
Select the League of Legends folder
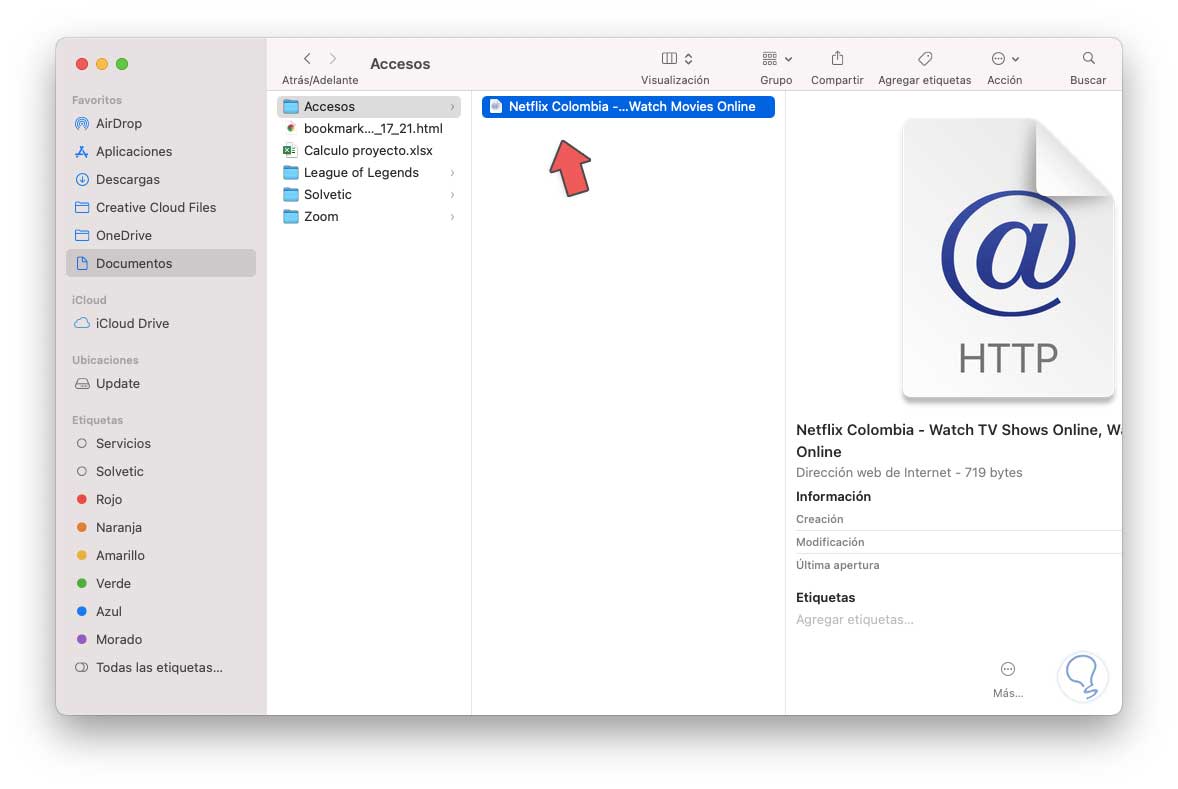[368, 173]
